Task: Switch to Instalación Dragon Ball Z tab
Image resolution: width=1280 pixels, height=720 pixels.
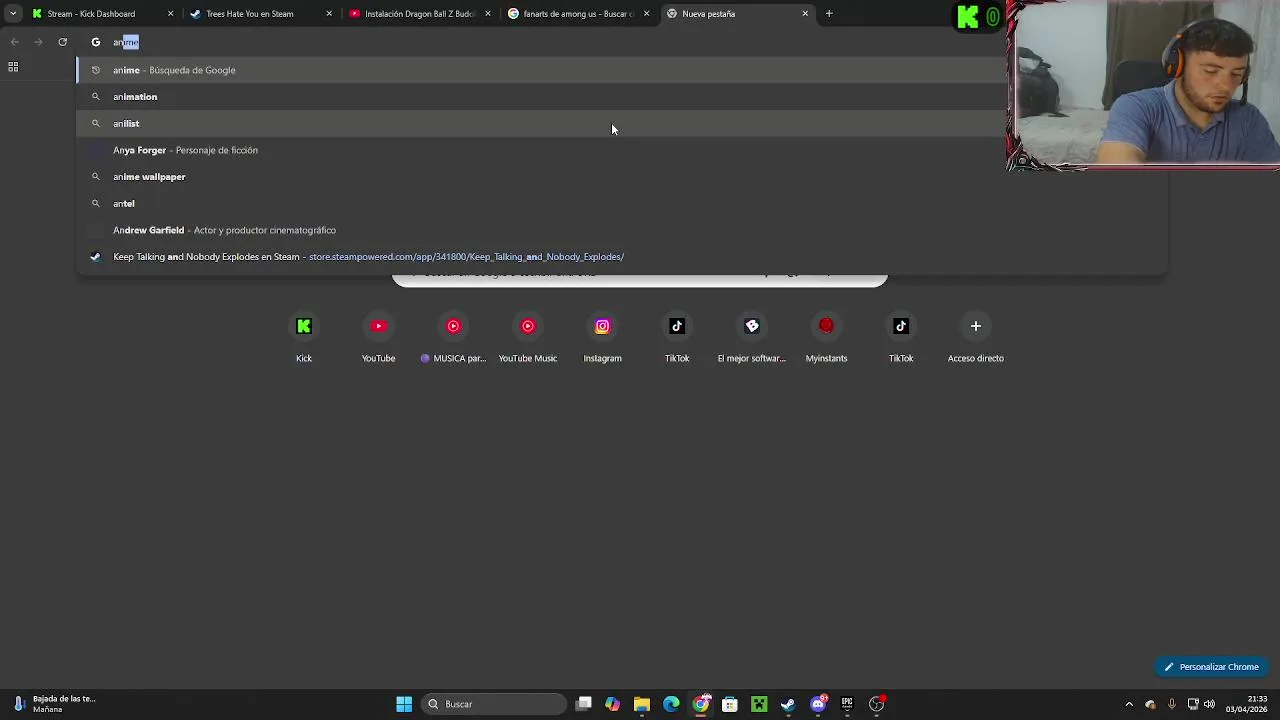Action: coord(418,14)
